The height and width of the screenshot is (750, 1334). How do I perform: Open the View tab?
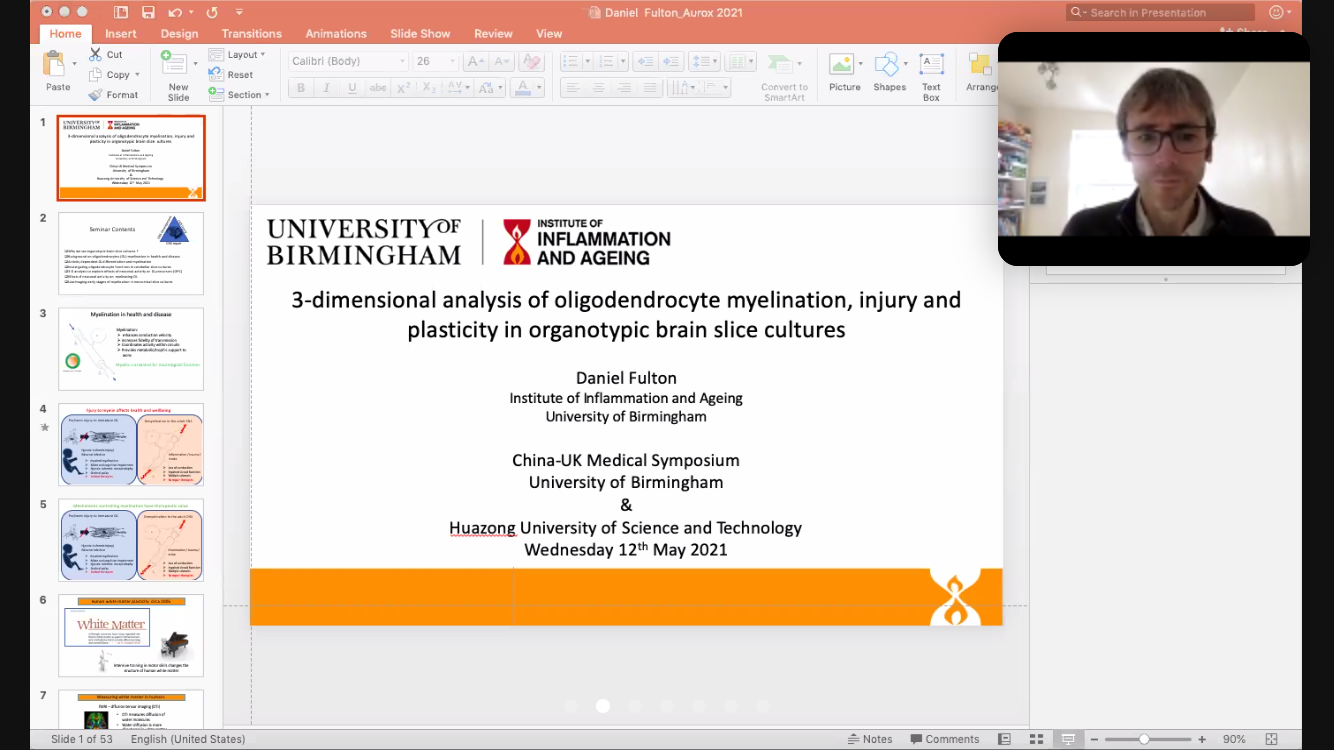549,33
